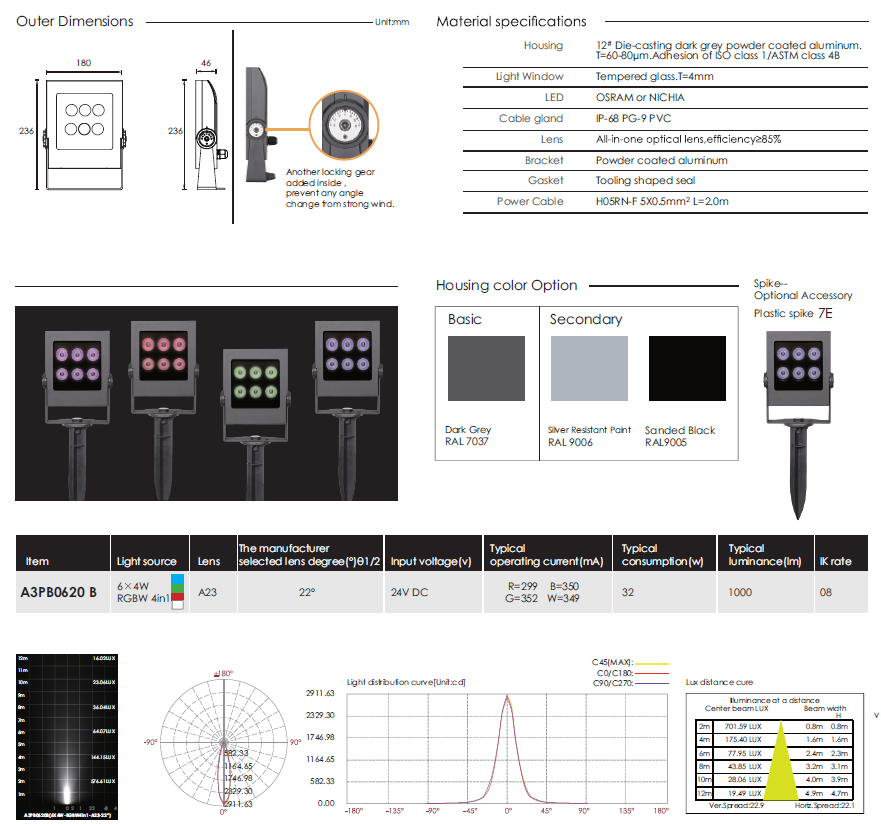
Task: Open the polar light distribution diagram
Action: click(x=222, y=738)
